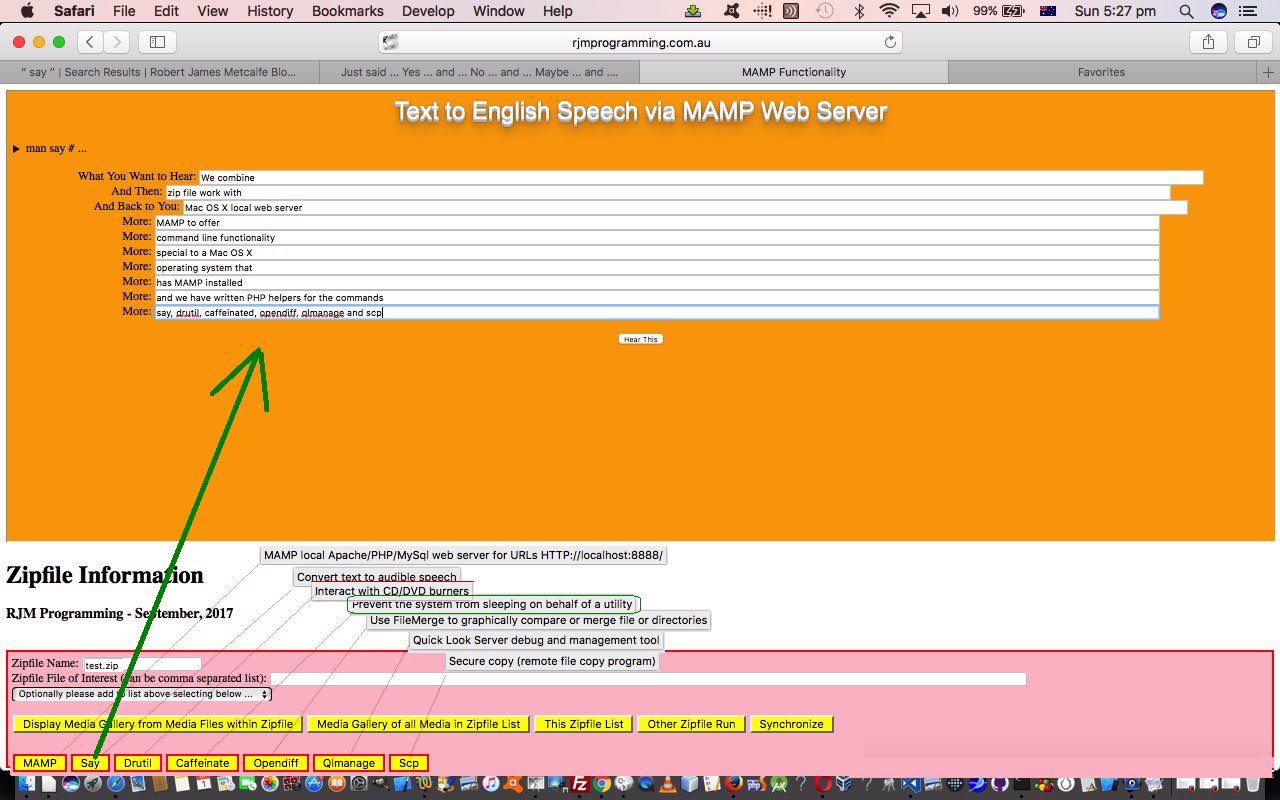This screenshot has height=800, width=1280.
Task: Open the History menu
Action: click(x=270, y=11)
